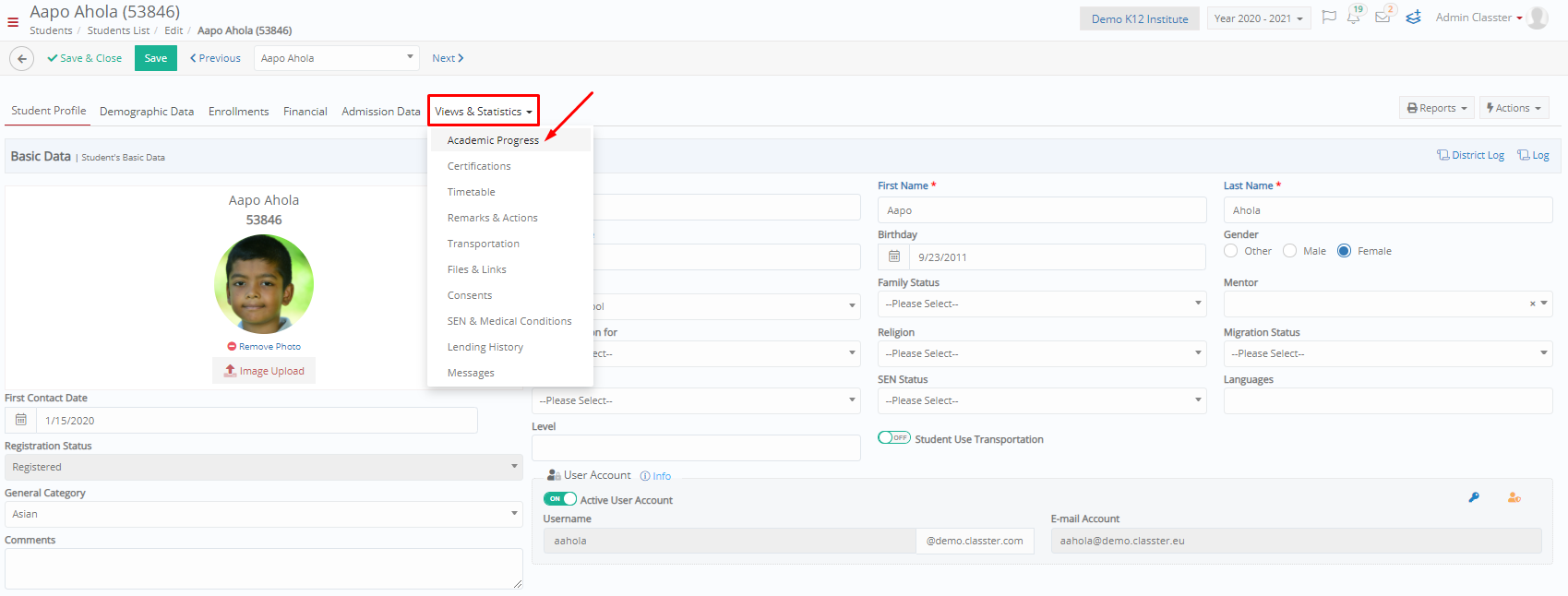The width and height of the screenshot is (1568, 596).
Task: Select Messages menu item
Action: point(510,373)
